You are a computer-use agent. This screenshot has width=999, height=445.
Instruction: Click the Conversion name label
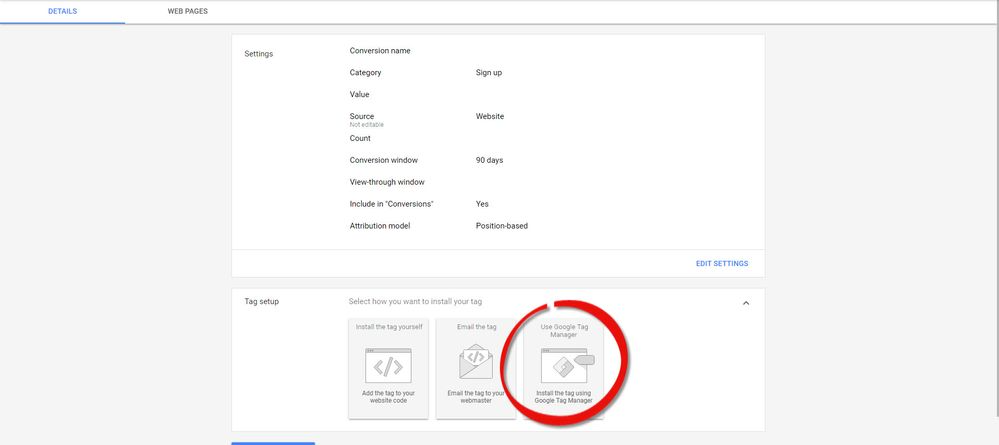point(380,51)
